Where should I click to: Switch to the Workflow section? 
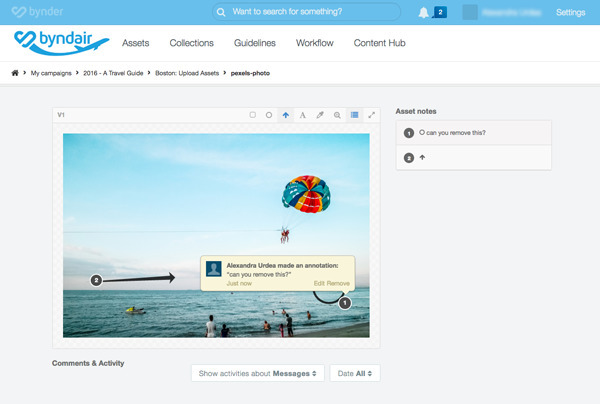(315, 43)
